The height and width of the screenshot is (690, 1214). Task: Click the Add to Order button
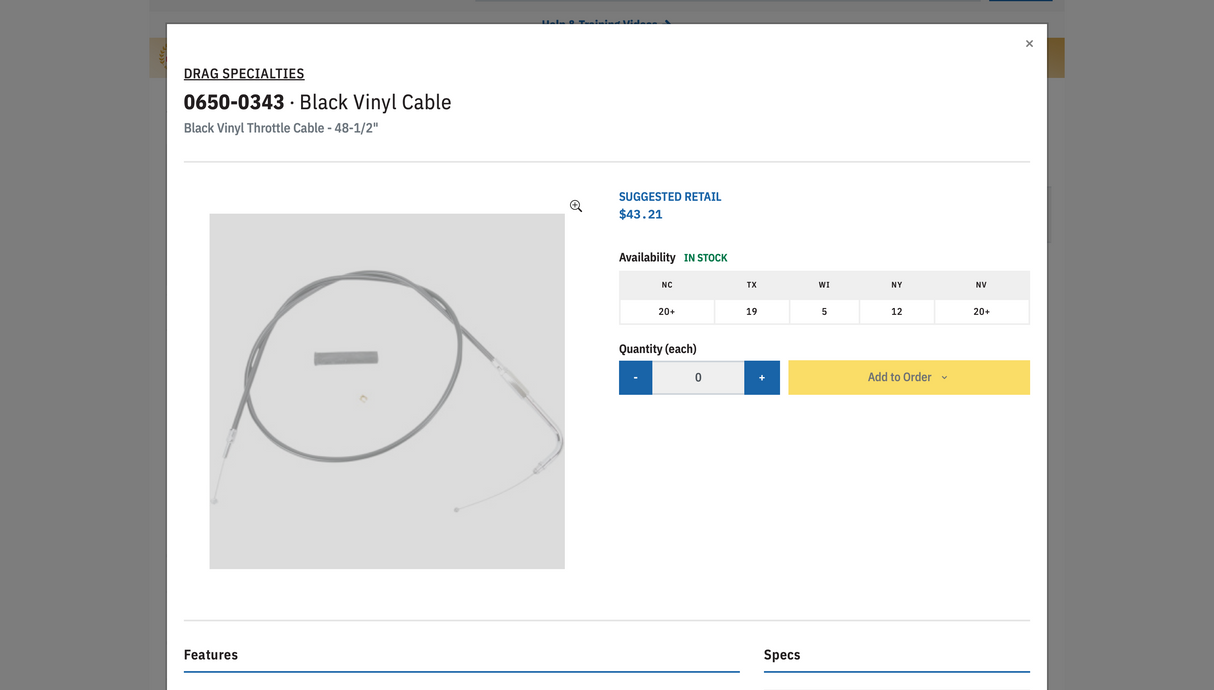909,377
